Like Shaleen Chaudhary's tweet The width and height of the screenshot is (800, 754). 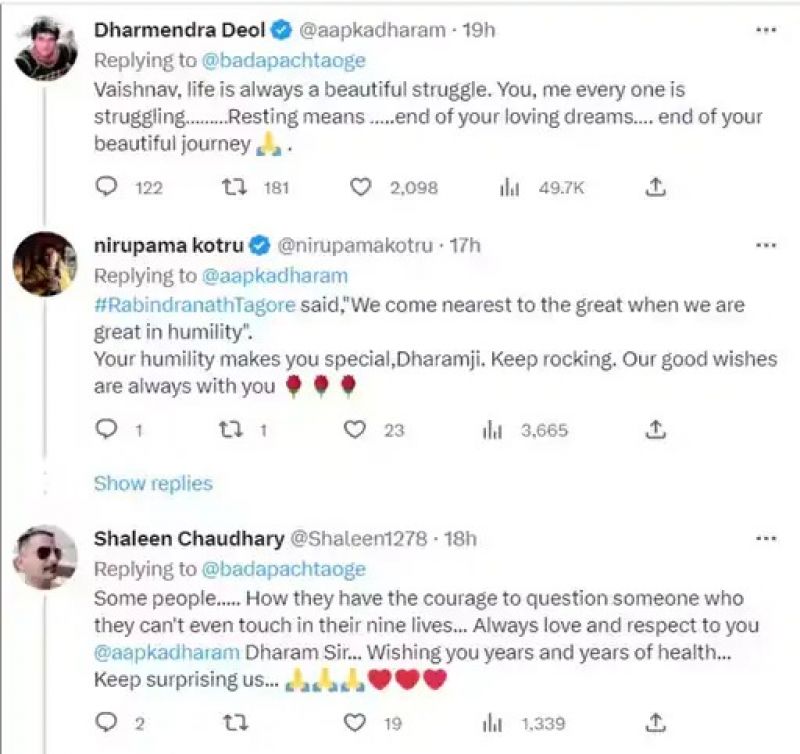[353, 723]
